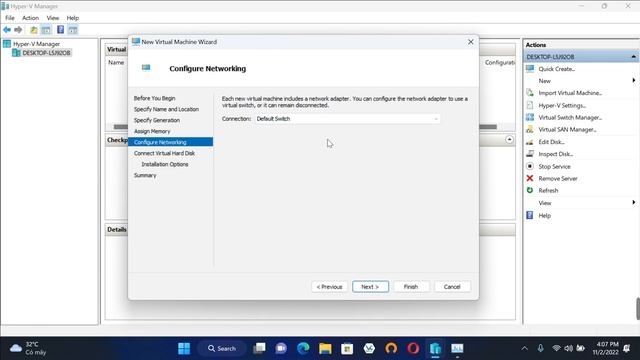The width and height of the screenshot is (640, 360).
Task: Click Edit Disk icon
Action: pyautogui.click(x=530, y=142)
